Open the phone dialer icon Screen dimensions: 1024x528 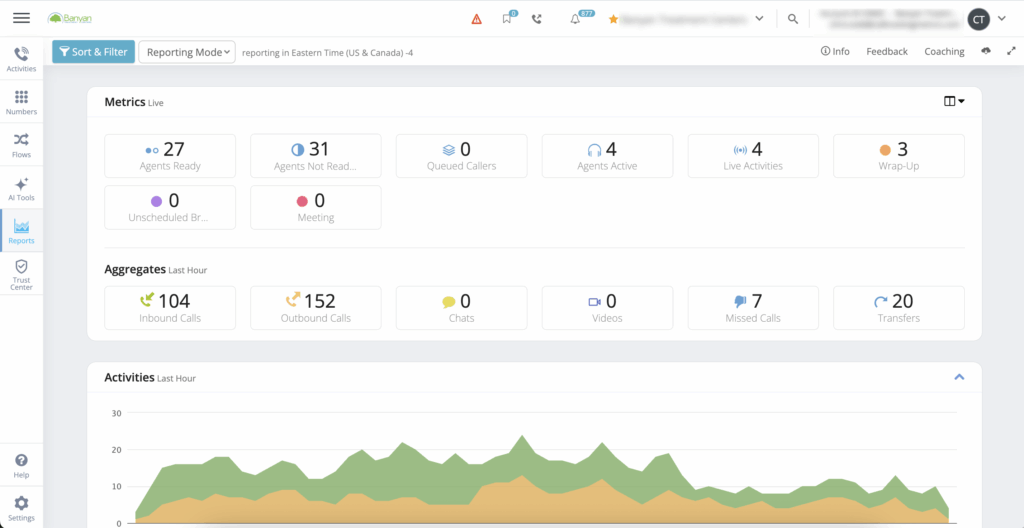(537, 19)
